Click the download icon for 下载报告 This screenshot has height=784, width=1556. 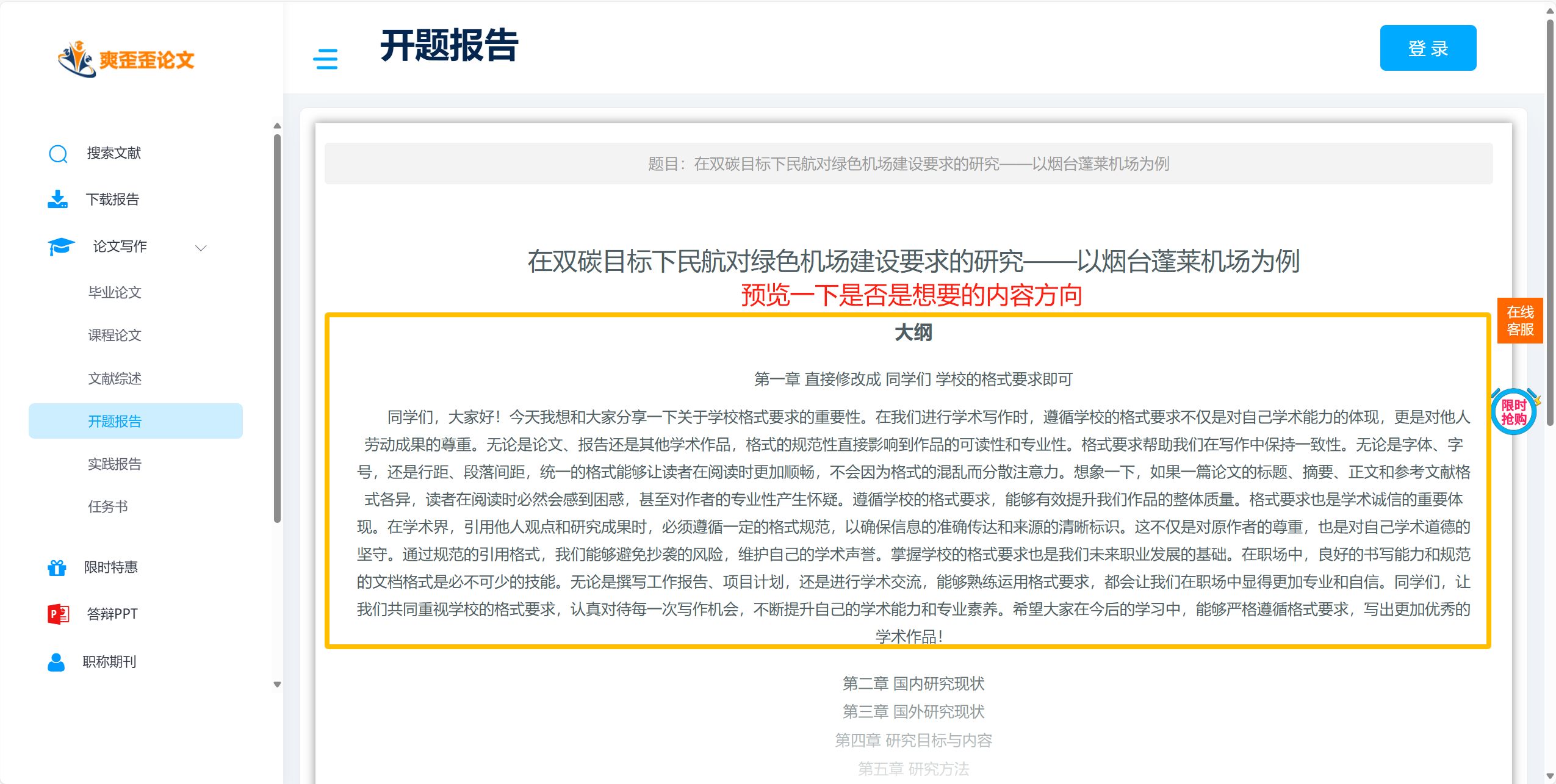point(58,200)
